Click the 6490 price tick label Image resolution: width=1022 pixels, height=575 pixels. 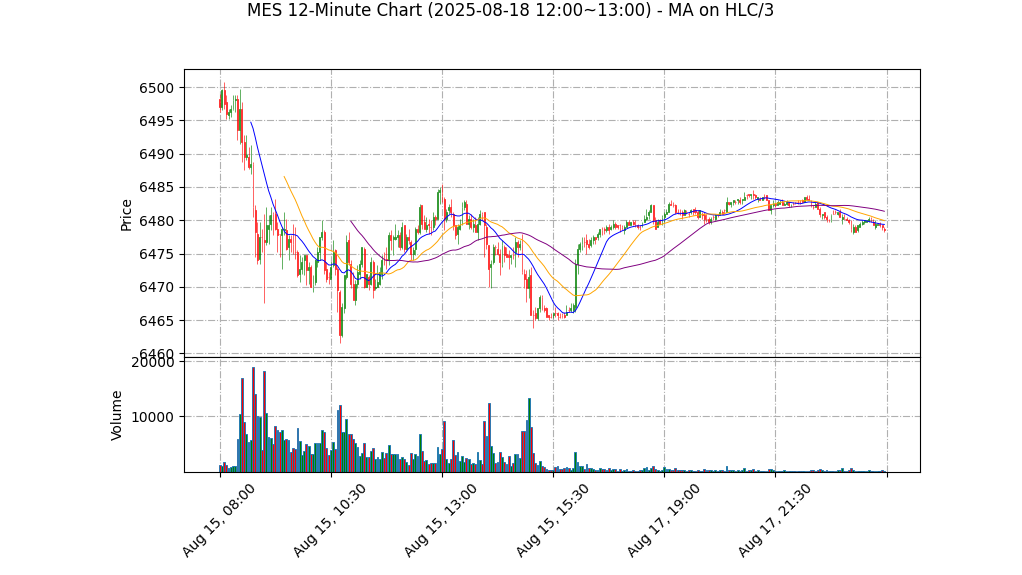157,155
